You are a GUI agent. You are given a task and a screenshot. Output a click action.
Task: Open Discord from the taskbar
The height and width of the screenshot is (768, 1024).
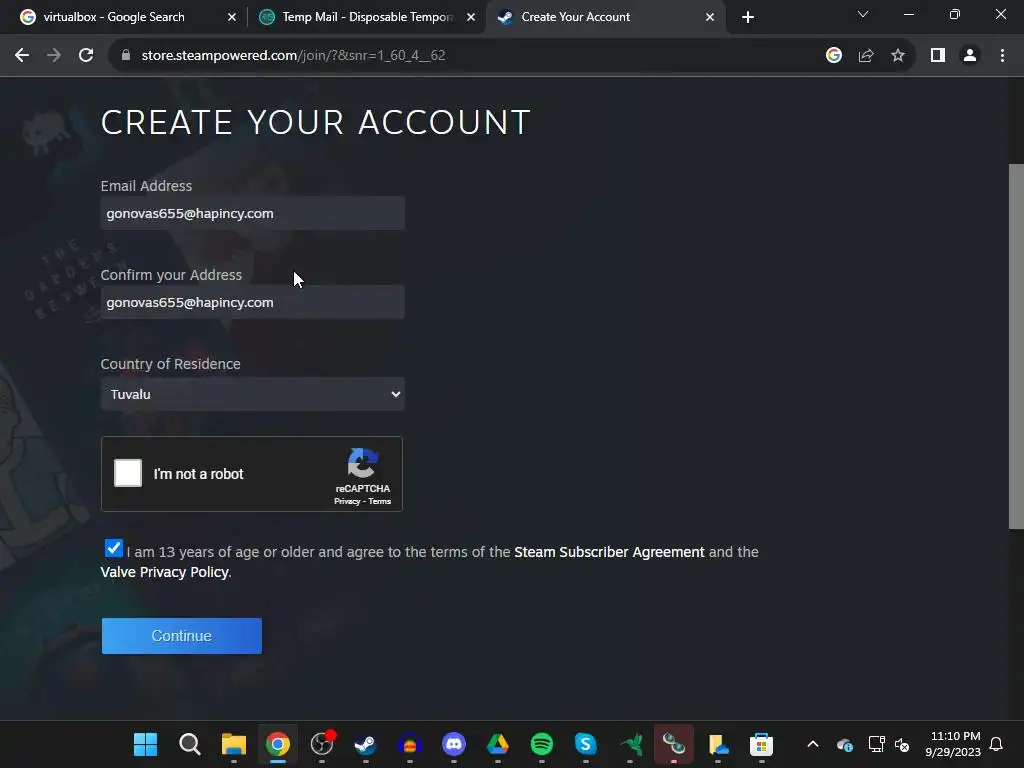pos(454,744)
